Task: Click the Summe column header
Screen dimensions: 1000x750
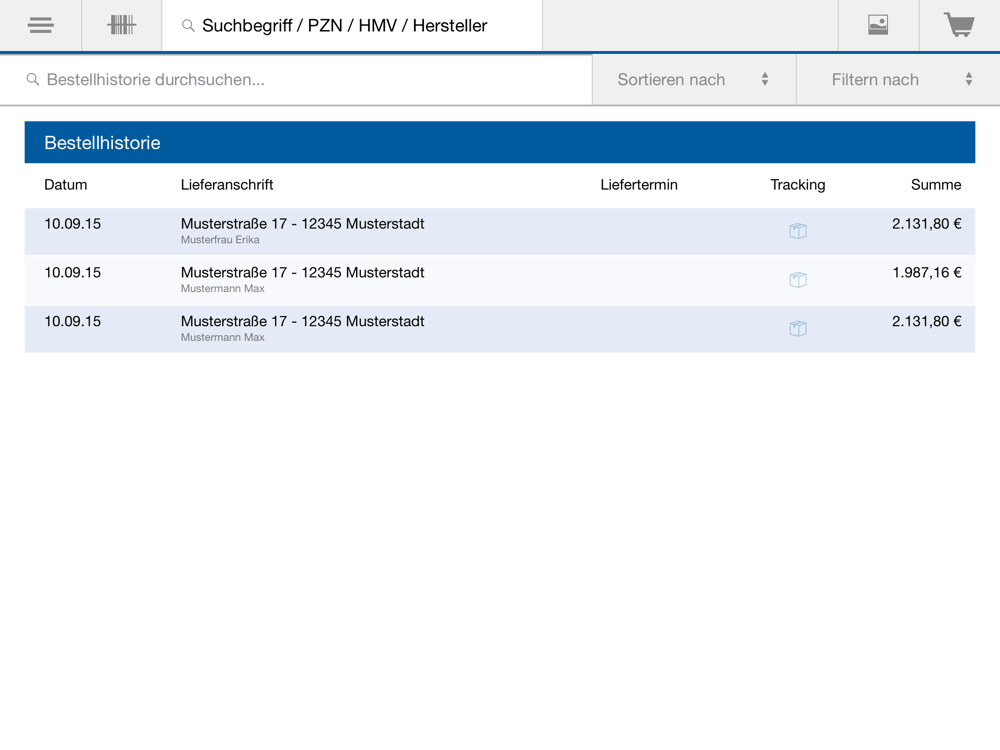Action: click(936, 185)
